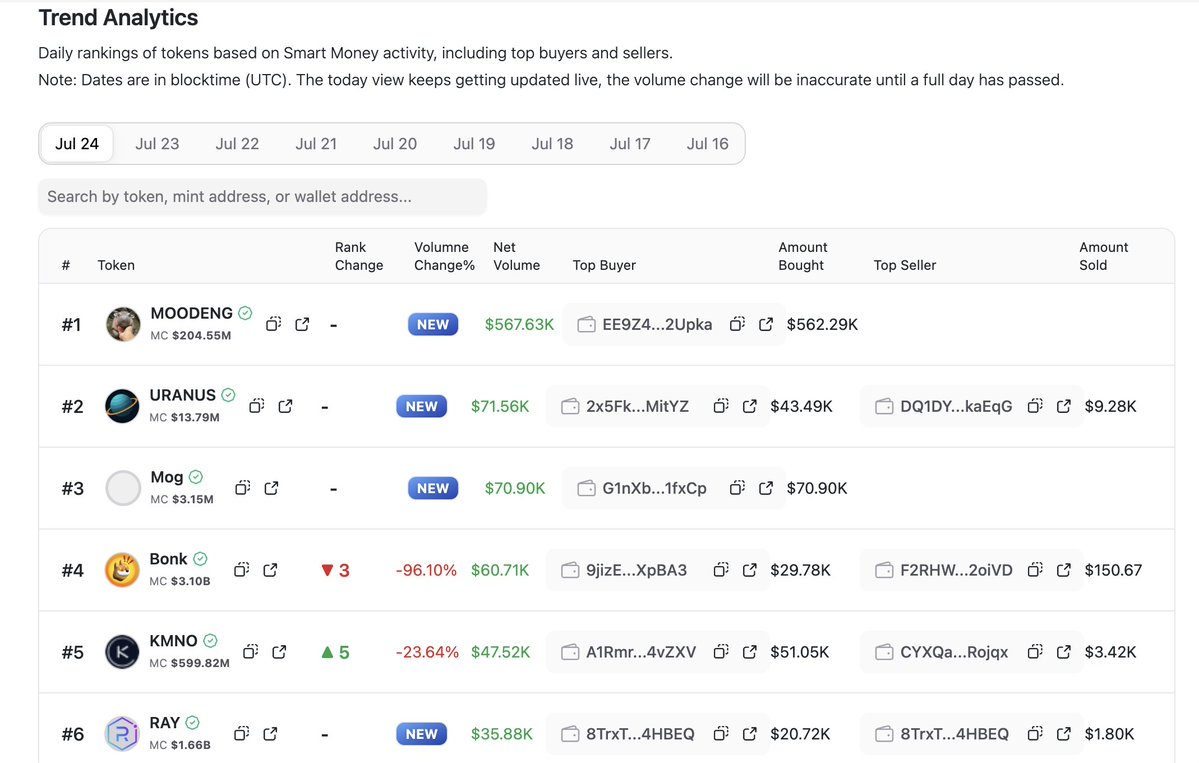Click Bonk volume change -96.10%
The height and width of the screenshot is (763, 1199).
tap(426, 570)
